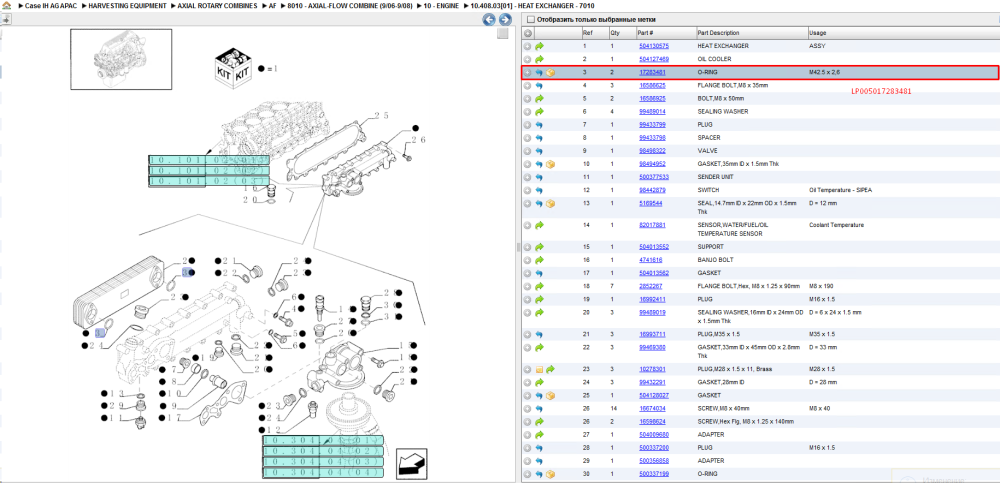Open HARVESTING EQUIPMENT breadcrumb

[x=128, y=5]
